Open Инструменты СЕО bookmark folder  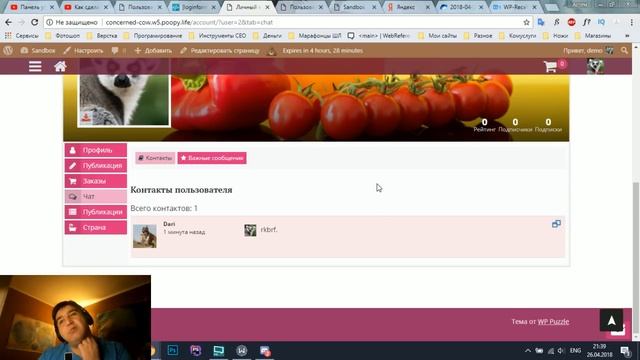tap(218, 36)
